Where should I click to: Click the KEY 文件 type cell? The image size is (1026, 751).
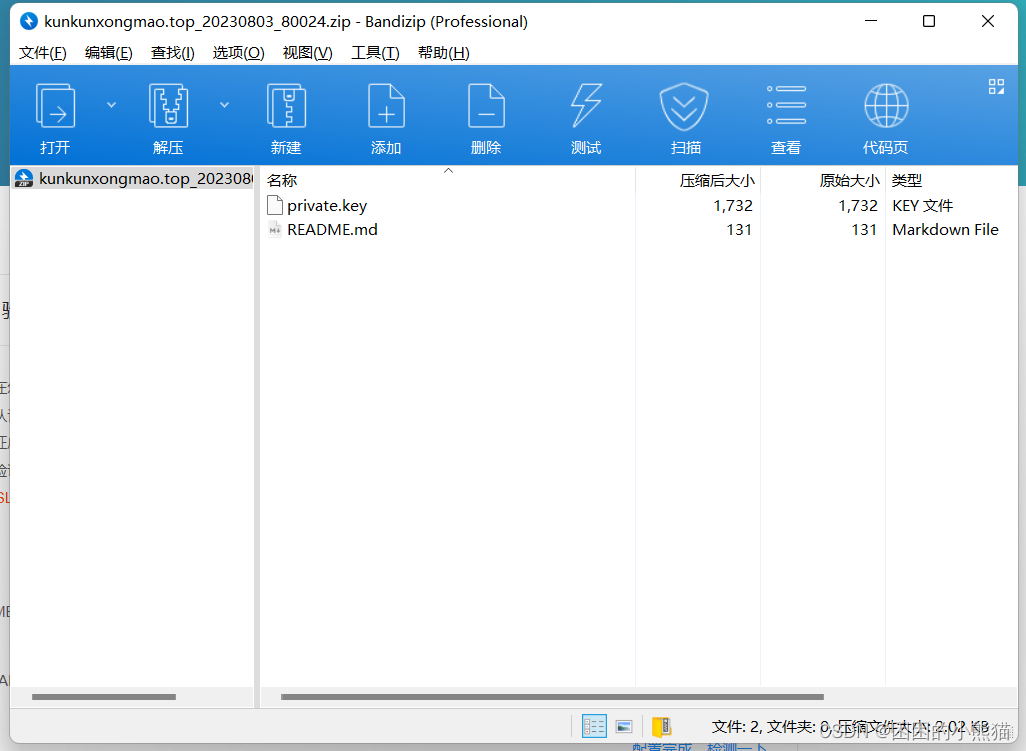tap(922, 205)
